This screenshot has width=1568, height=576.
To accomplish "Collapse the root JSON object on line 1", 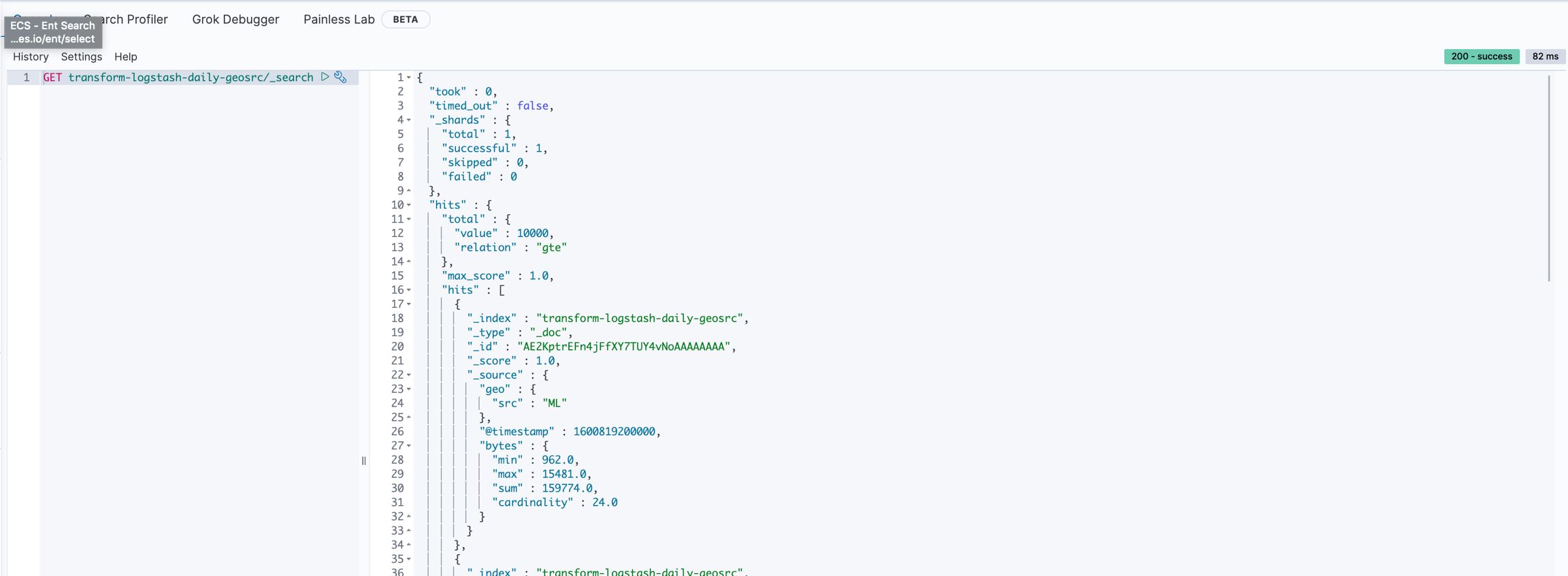I will pos(409,78).
